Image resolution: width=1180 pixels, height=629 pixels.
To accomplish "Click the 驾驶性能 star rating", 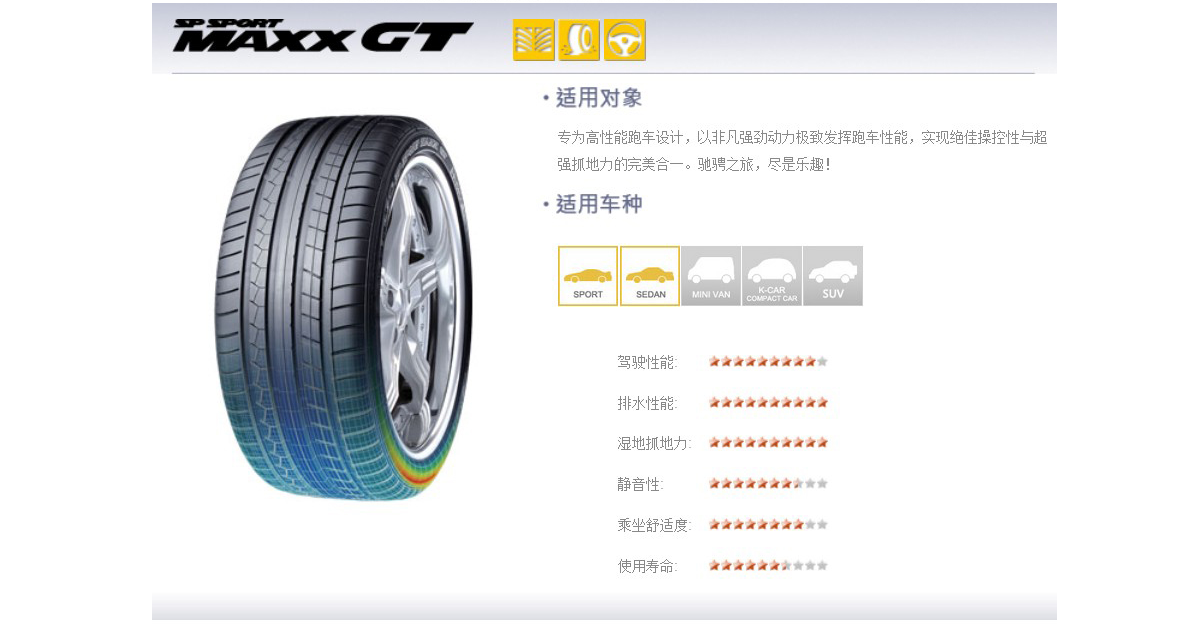I will coord(768,362).
